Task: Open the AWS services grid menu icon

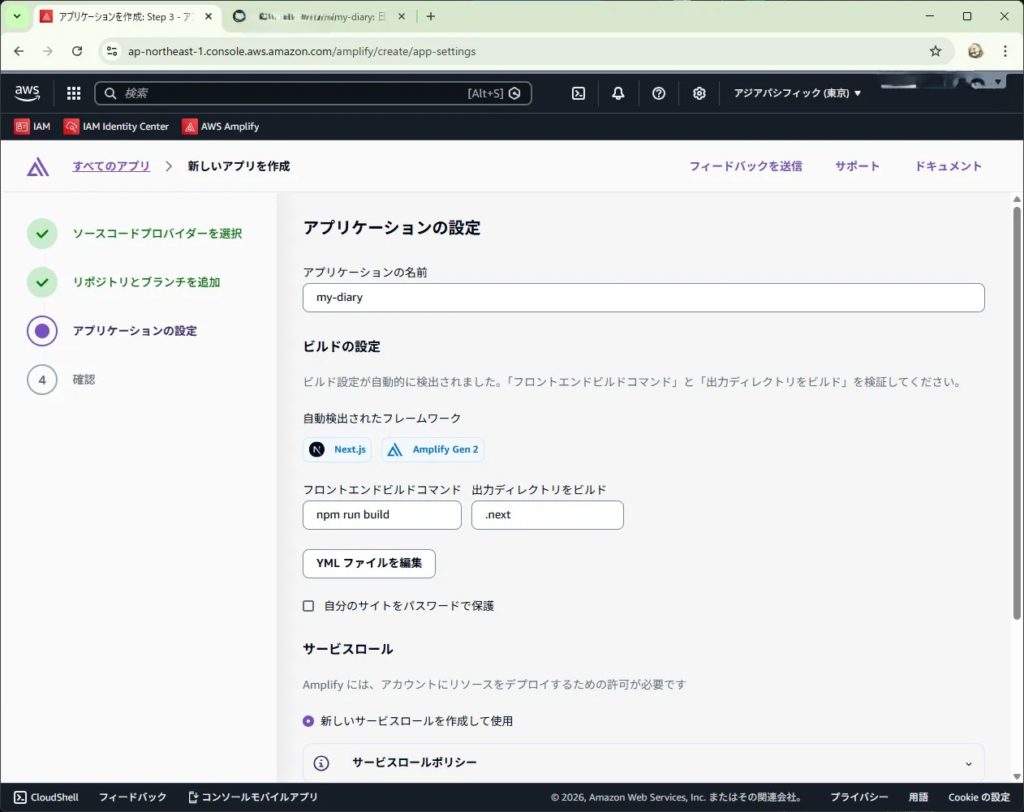Action: point(73,93)
